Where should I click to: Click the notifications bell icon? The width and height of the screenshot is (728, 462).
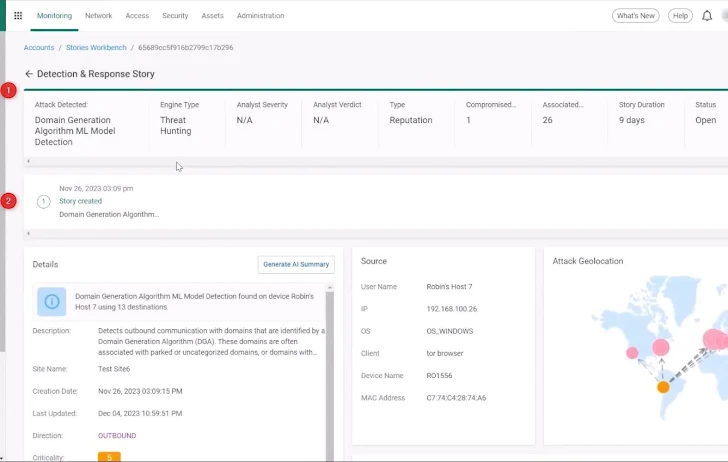tap(707, 16)
